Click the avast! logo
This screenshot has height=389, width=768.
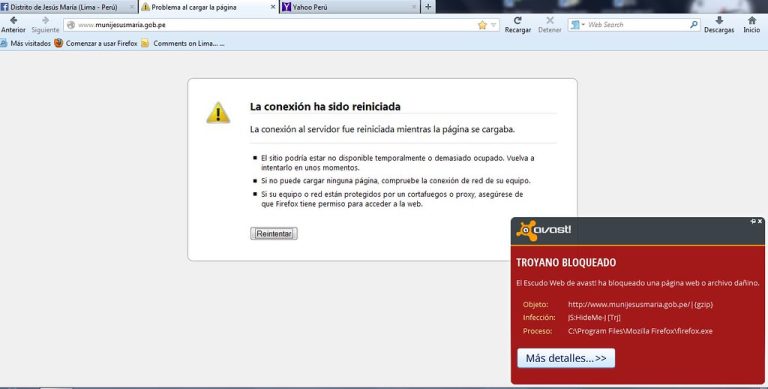coord(543,231)
